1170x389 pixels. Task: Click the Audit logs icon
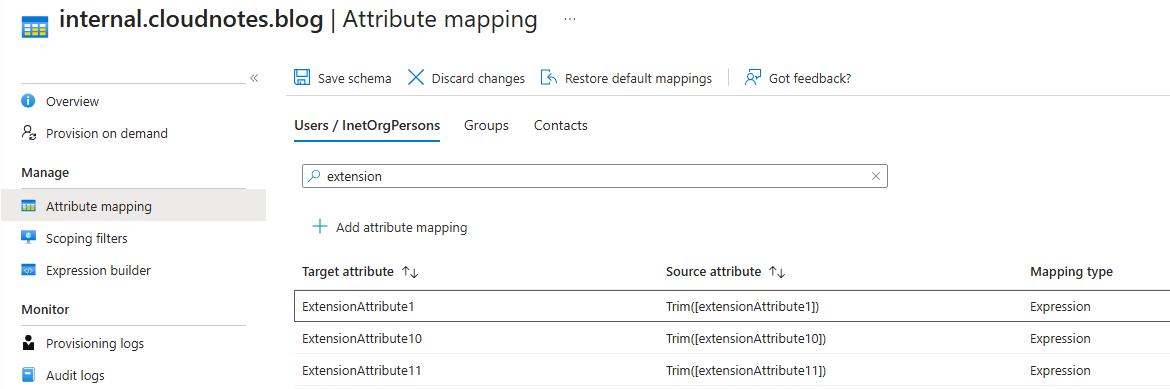click(29, 375)
